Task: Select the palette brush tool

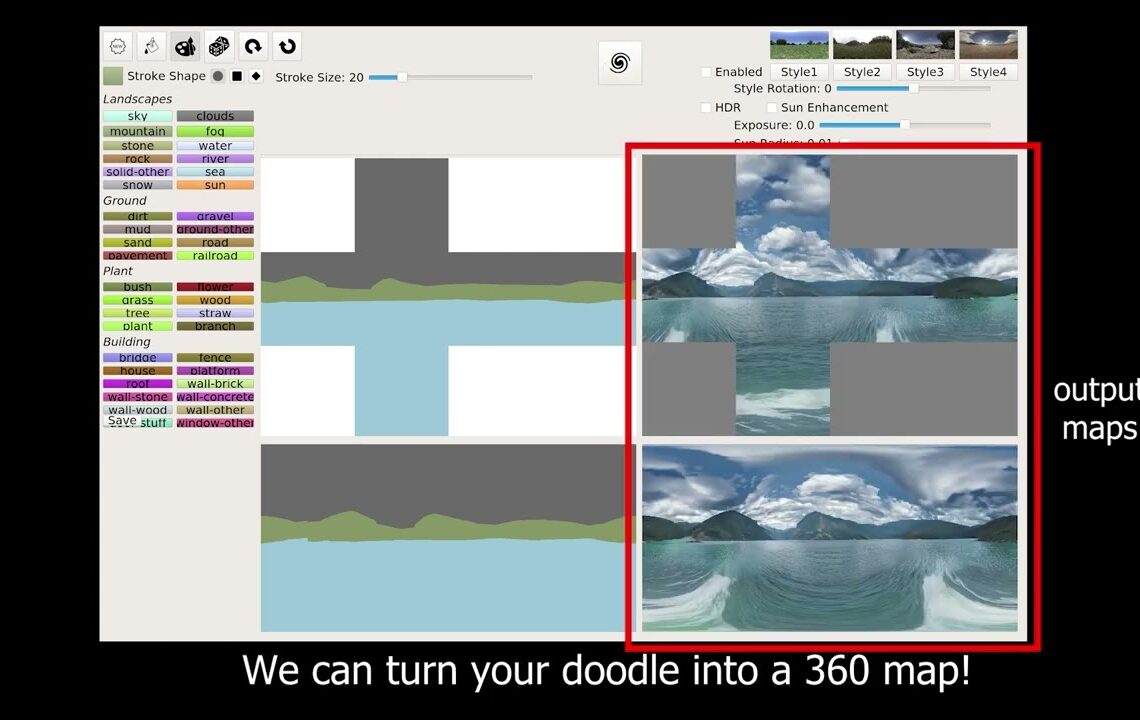Action: (x=185, y=46)
